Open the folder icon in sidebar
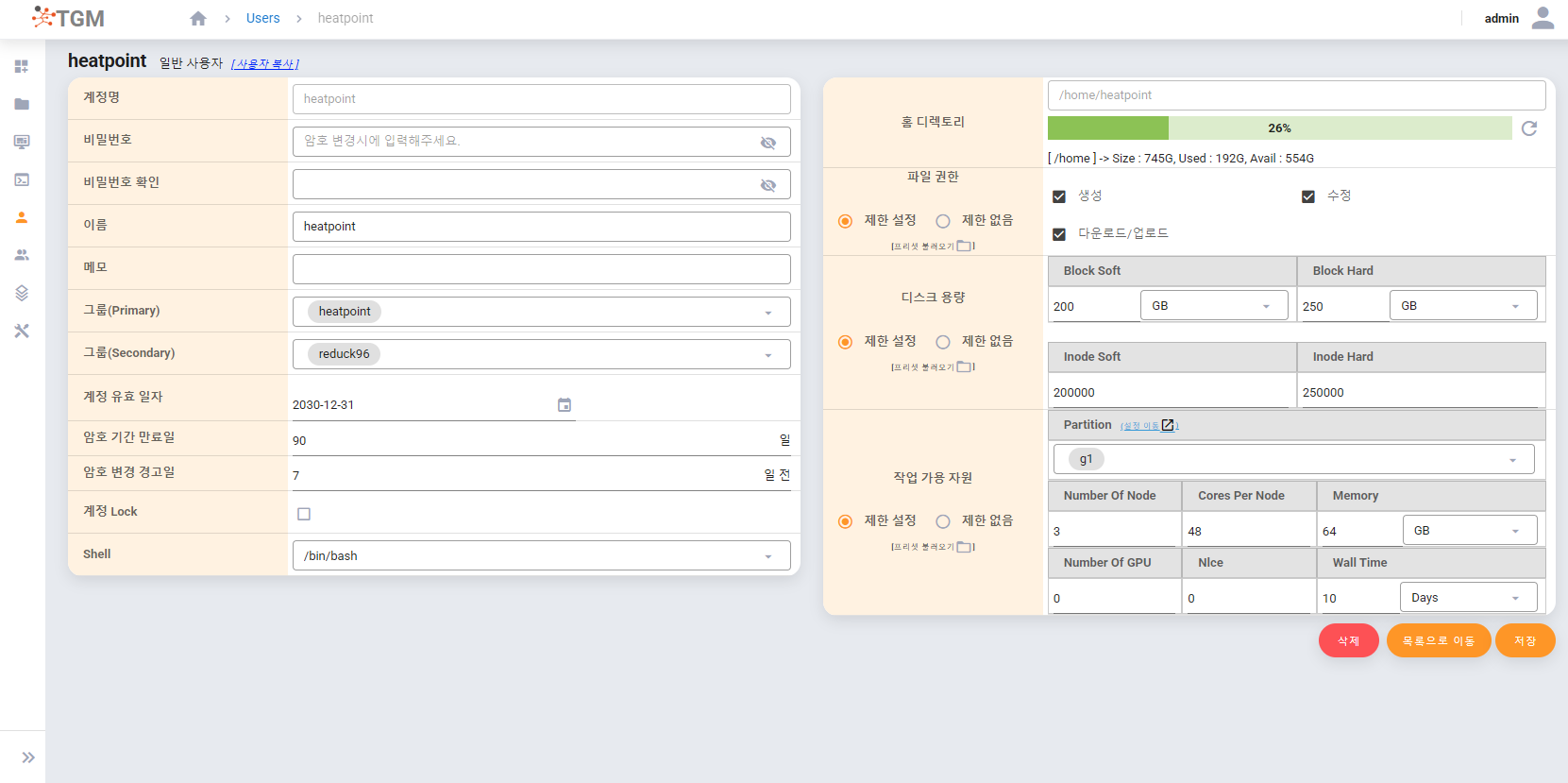 click(x=22, y=104)
